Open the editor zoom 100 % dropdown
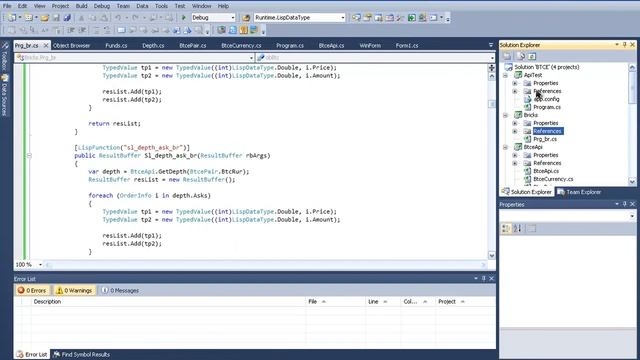This screenshot has height=360, width=640. tap(40, 264)
